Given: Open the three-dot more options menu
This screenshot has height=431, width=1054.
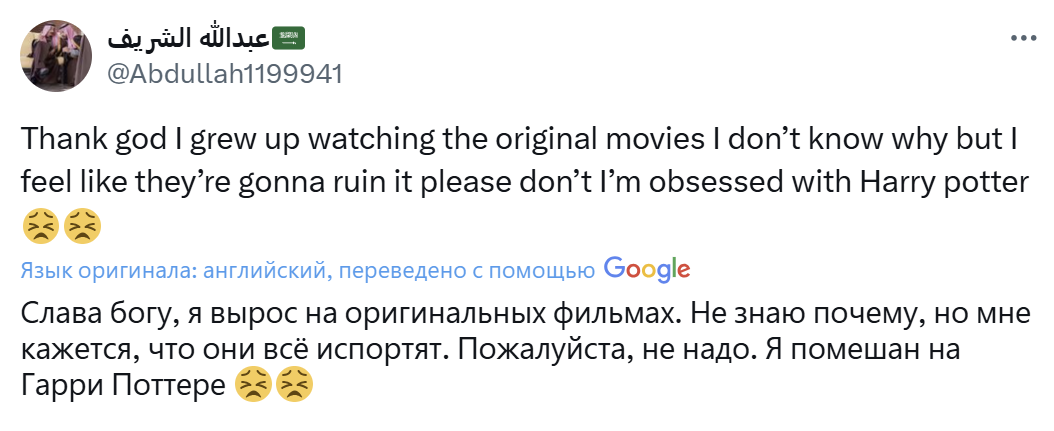Looking at the screenshot, I should point(1023,38).
